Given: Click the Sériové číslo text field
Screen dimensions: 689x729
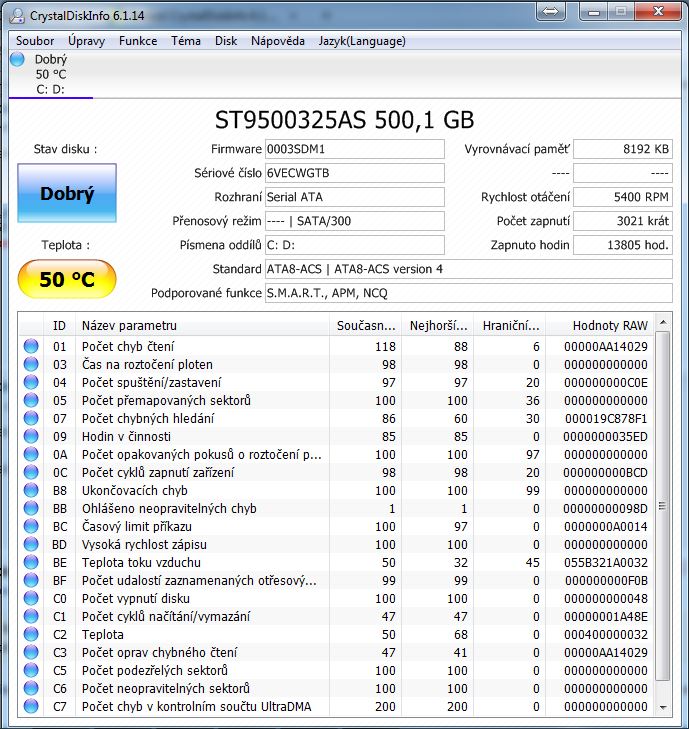Looking at the screenshot, I should coord(354,173).
